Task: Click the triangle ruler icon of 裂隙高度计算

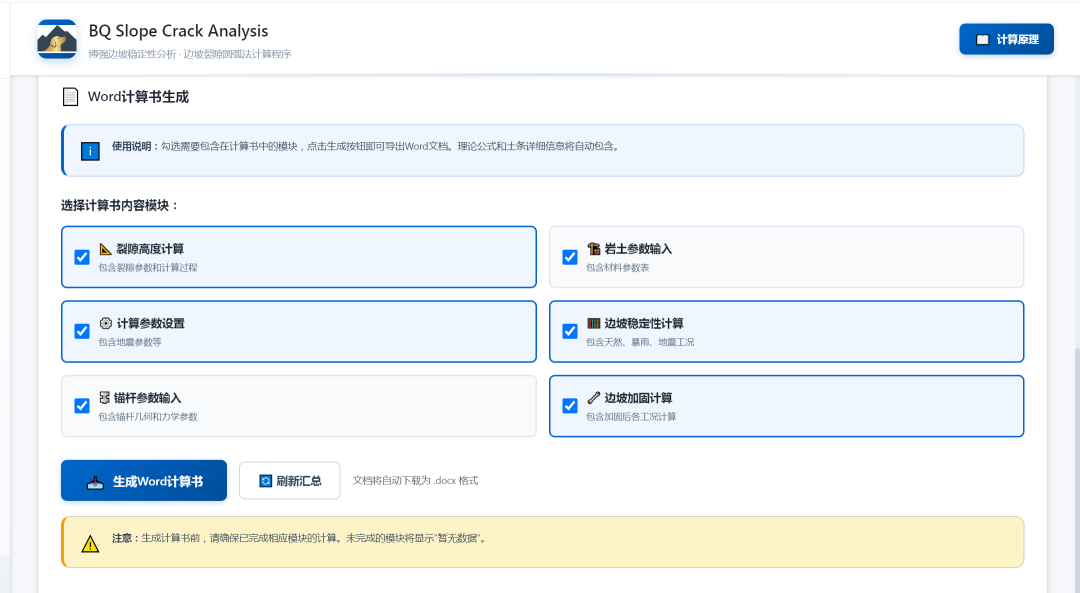Action: [105, 249]
